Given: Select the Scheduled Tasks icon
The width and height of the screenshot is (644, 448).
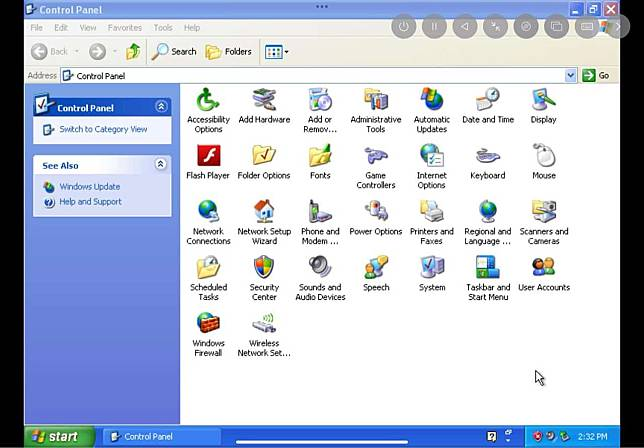Looking at the screenshot, I should 208,278.
